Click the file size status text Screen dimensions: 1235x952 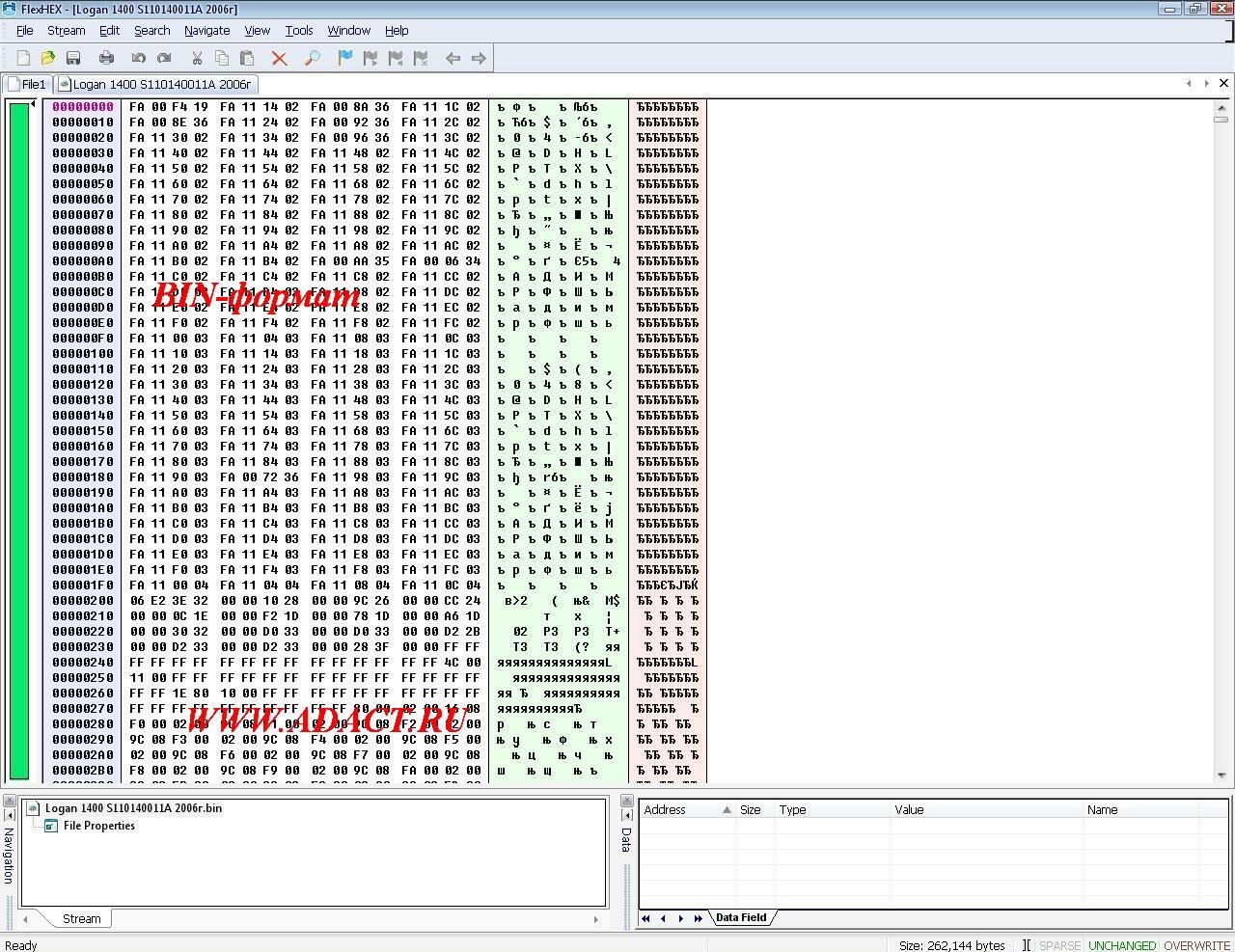(x=952, y=945)
